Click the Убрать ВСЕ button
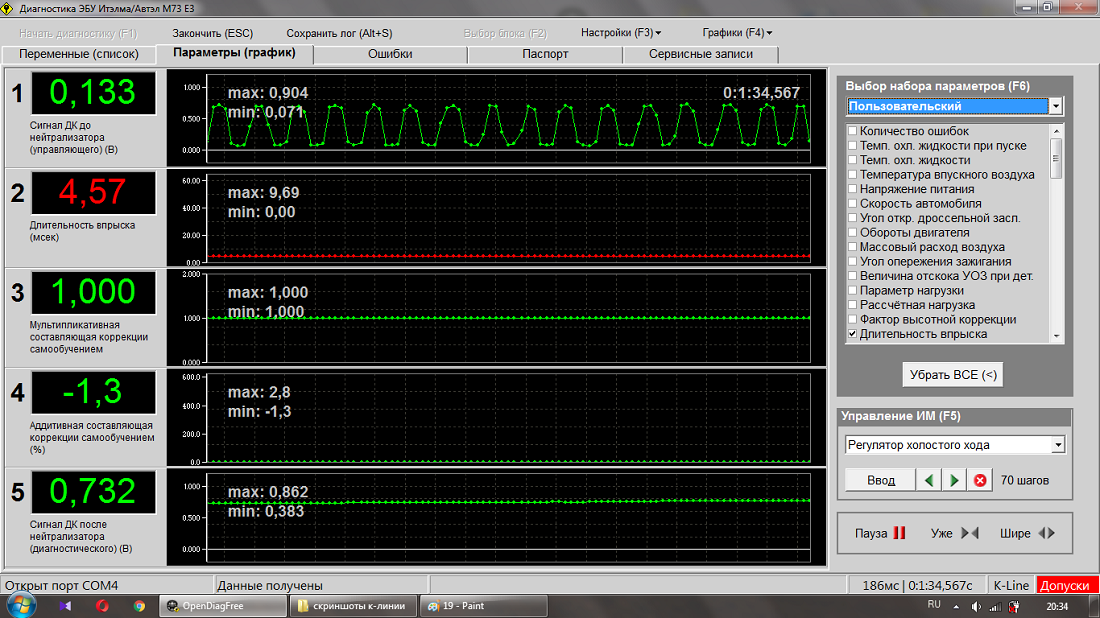Viewport: 1100px width, 618px height. tap(952, 375)
